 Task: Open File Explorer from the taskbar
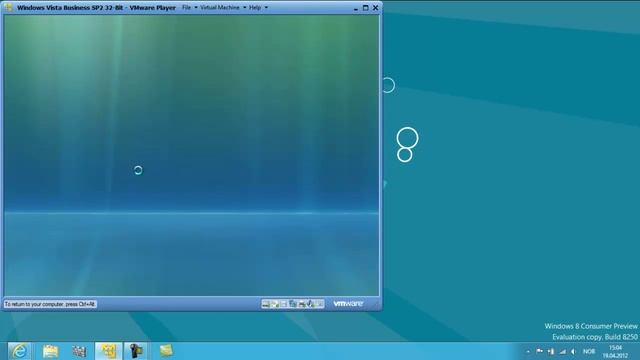(51, 351)
